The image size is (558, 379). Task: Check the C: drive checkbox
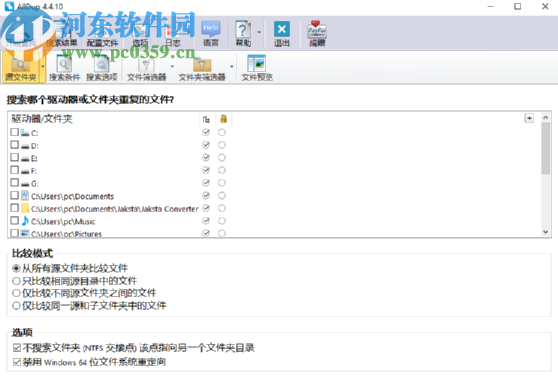pos(15,132)
